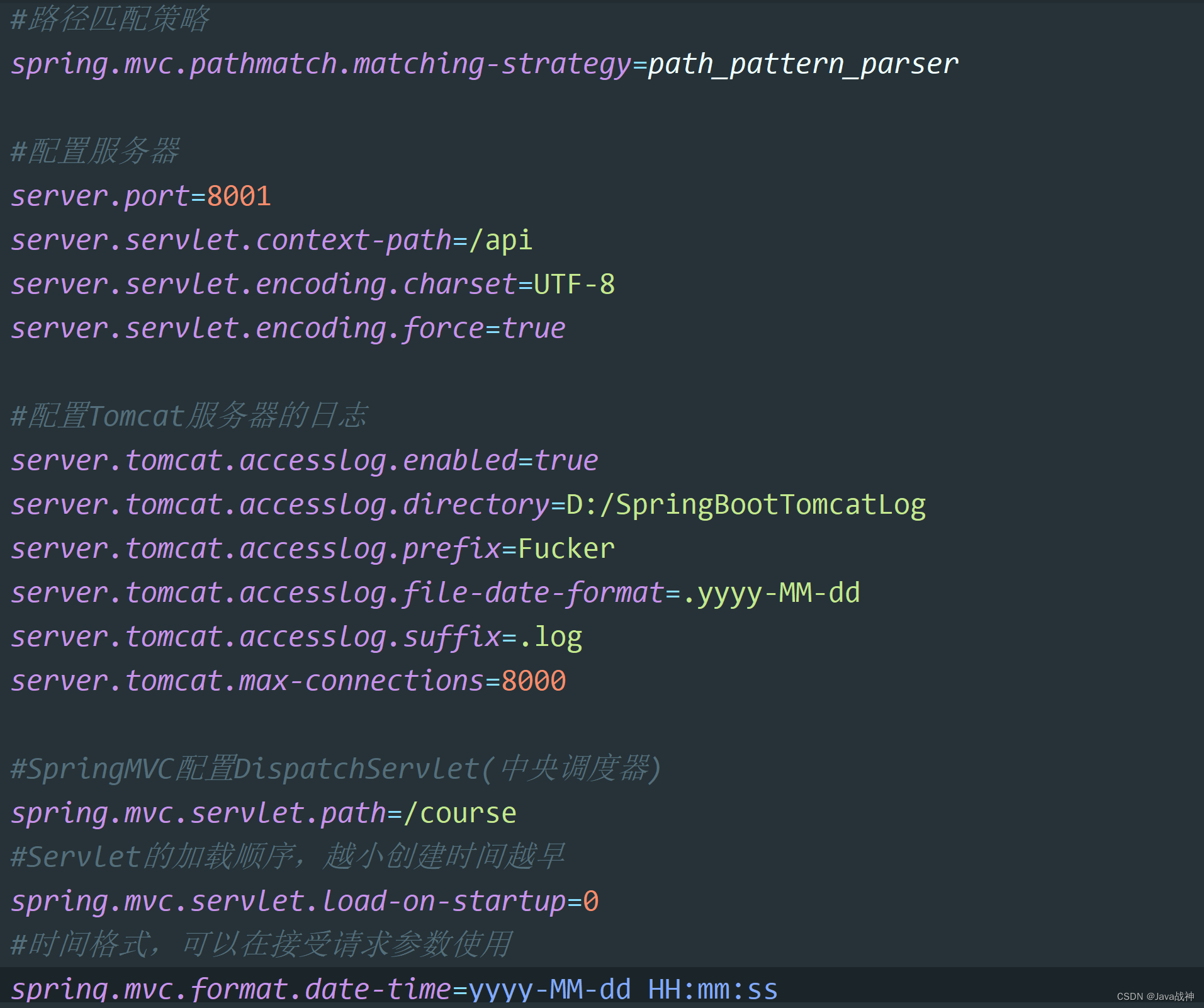Click the value '.log'
Viewport: 1204px width, 1008px height.
(x=551, y=637)
